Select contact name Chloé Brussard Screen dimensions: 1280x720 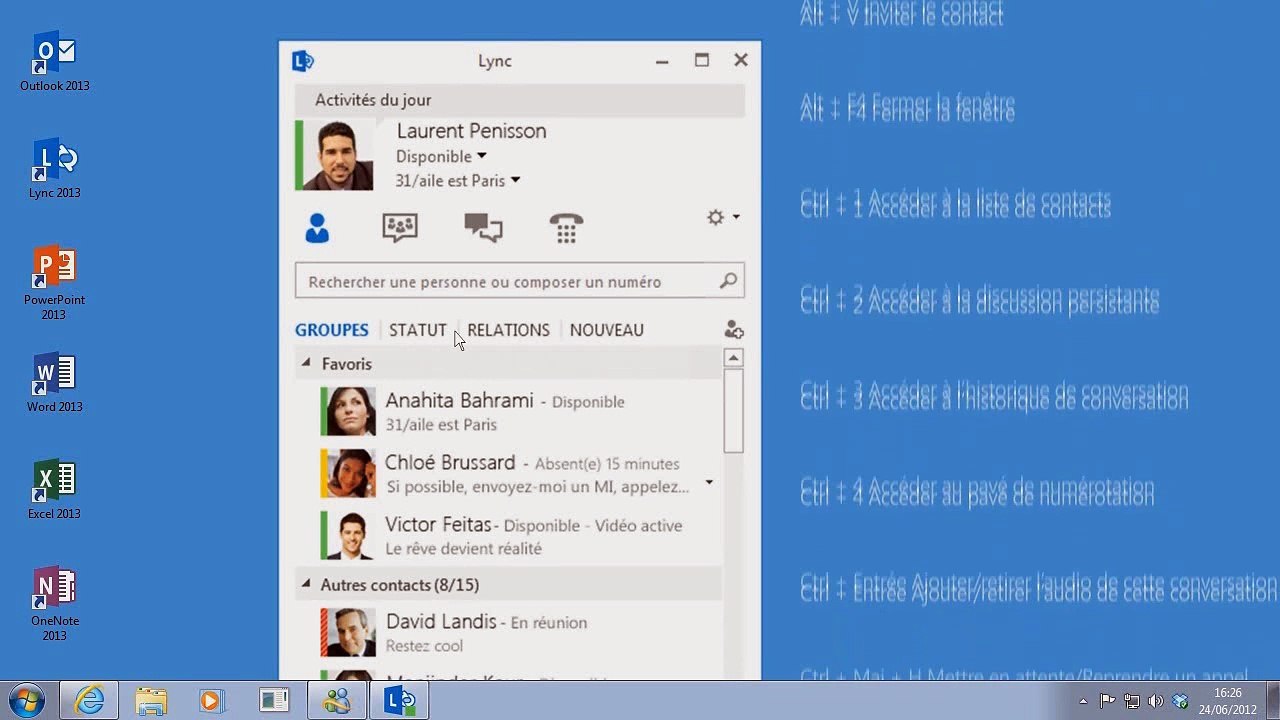pos(450,463)
